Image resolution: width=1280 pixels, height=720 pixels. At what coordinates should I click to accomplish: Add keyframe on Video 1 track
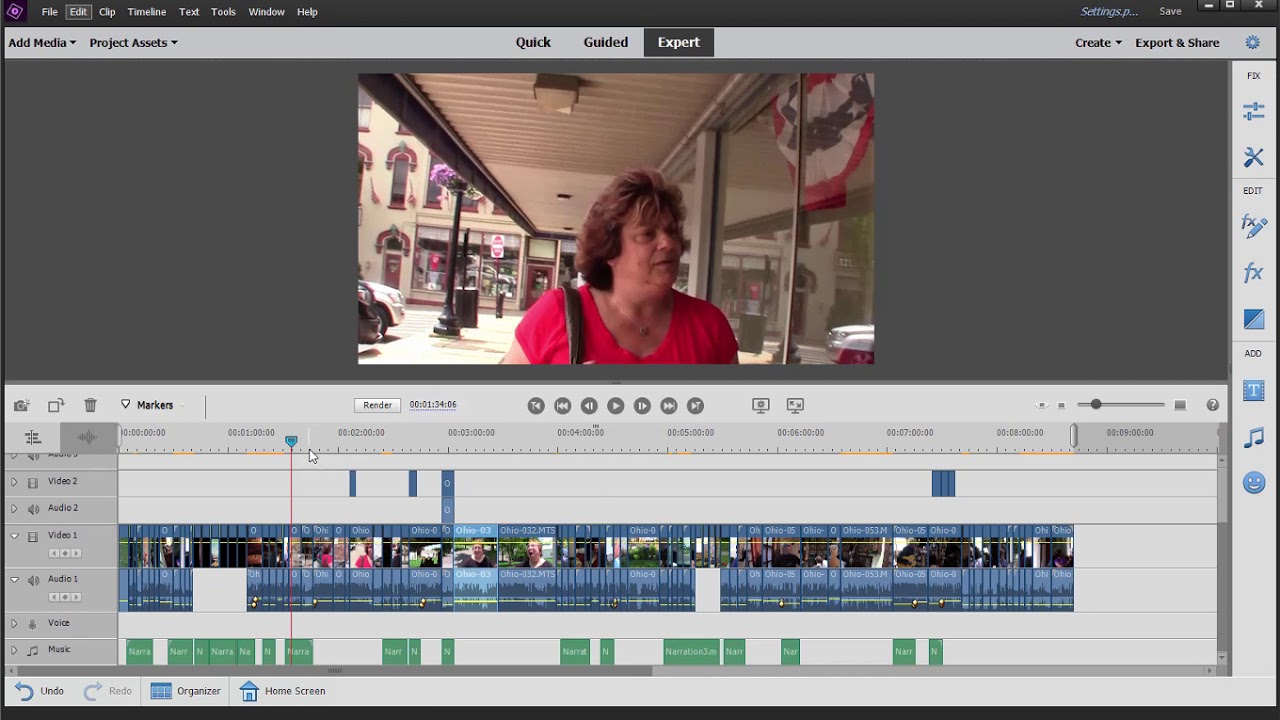(x=65, y=553)
